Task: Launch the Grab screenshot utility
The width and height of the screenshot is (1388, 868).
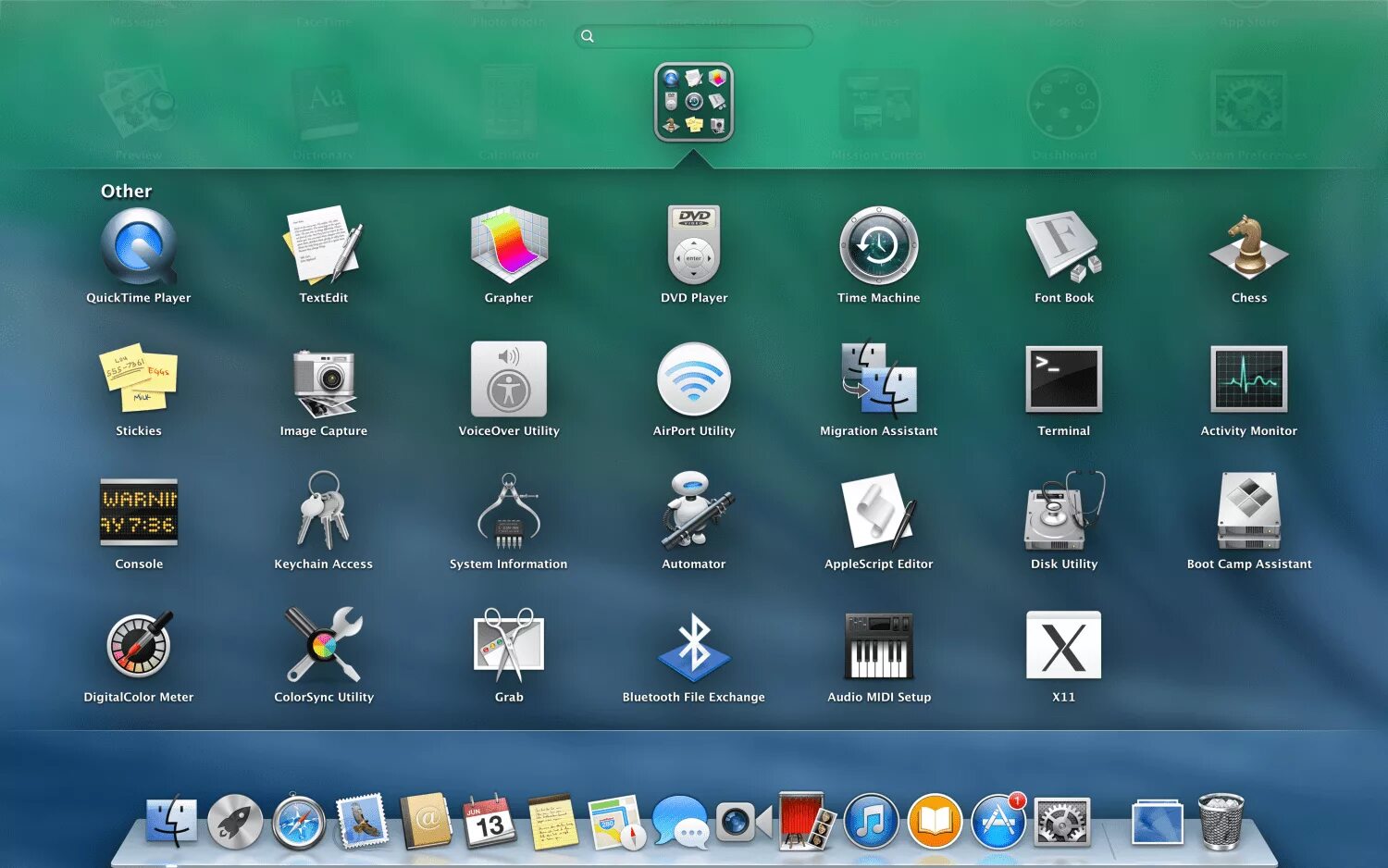Action: tap(509, 644)
